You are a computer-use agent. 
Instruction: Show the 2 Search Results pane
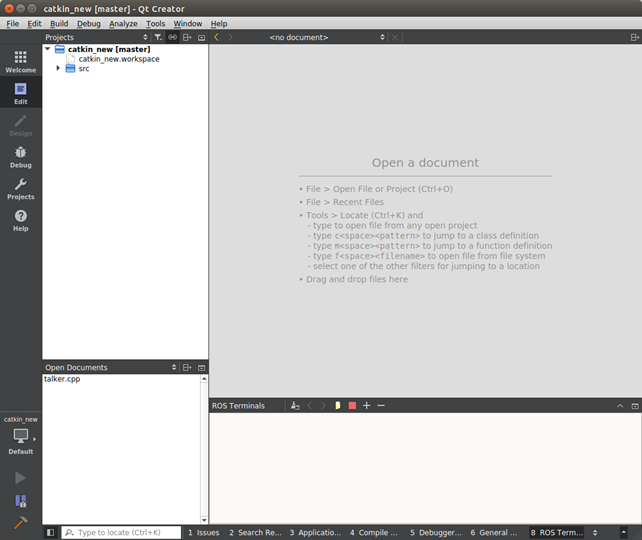255,532
